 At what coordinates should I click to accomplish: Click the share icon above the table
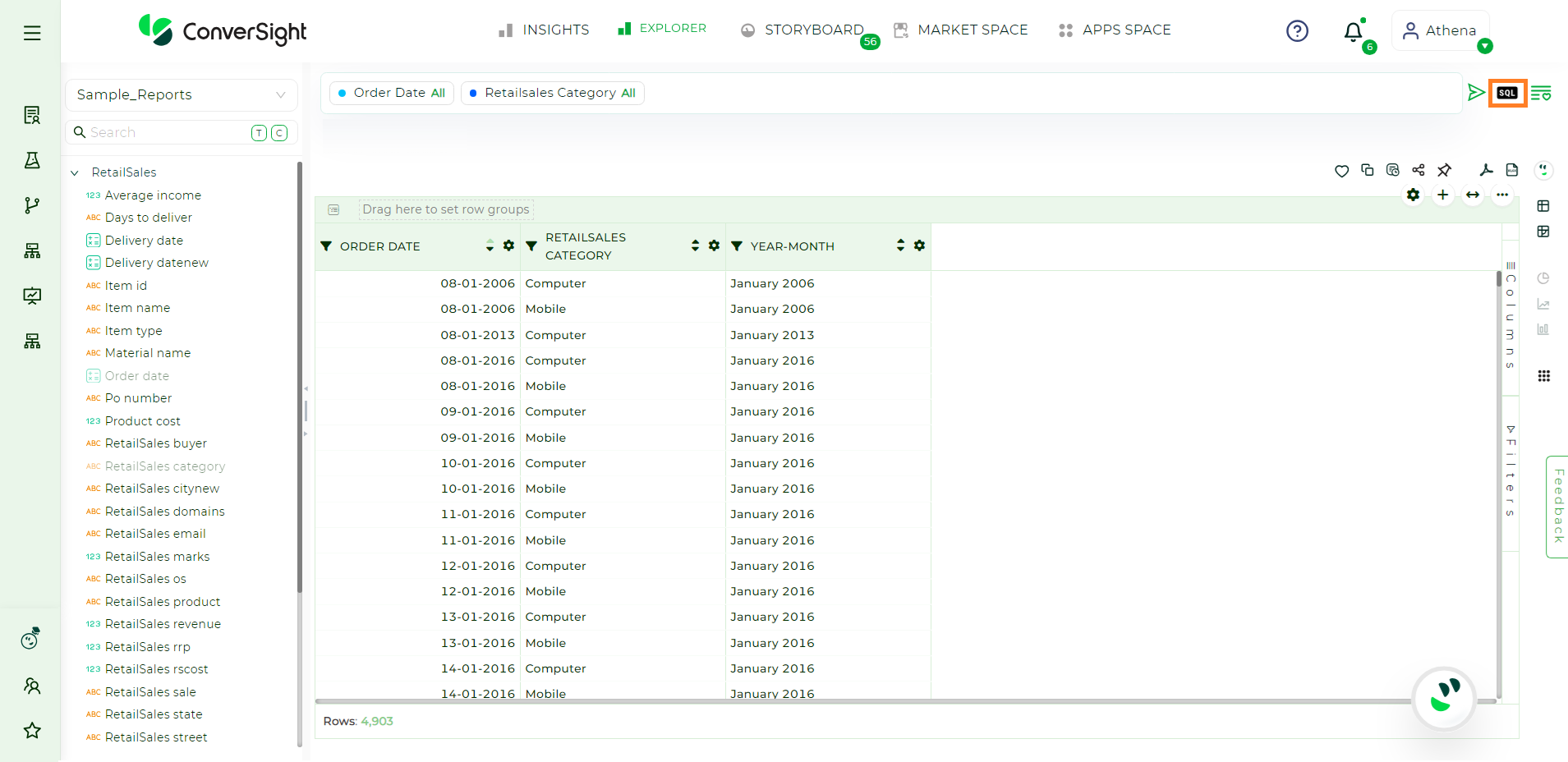pyautogui.click(x=1419, y=170)
